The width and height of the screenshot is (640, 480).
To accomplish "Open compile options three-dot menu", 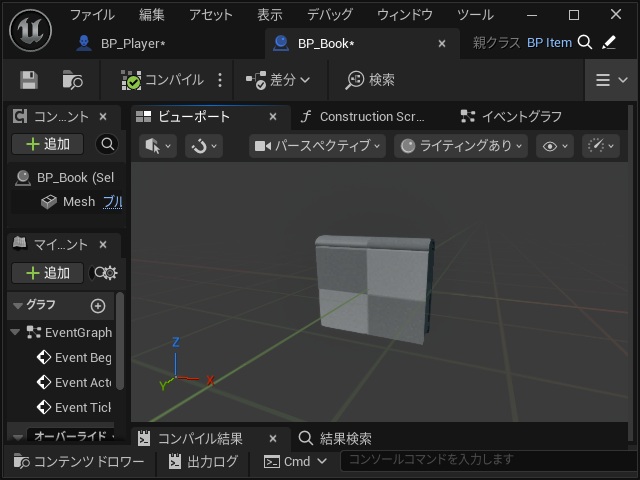I will (x=220, y=80).
